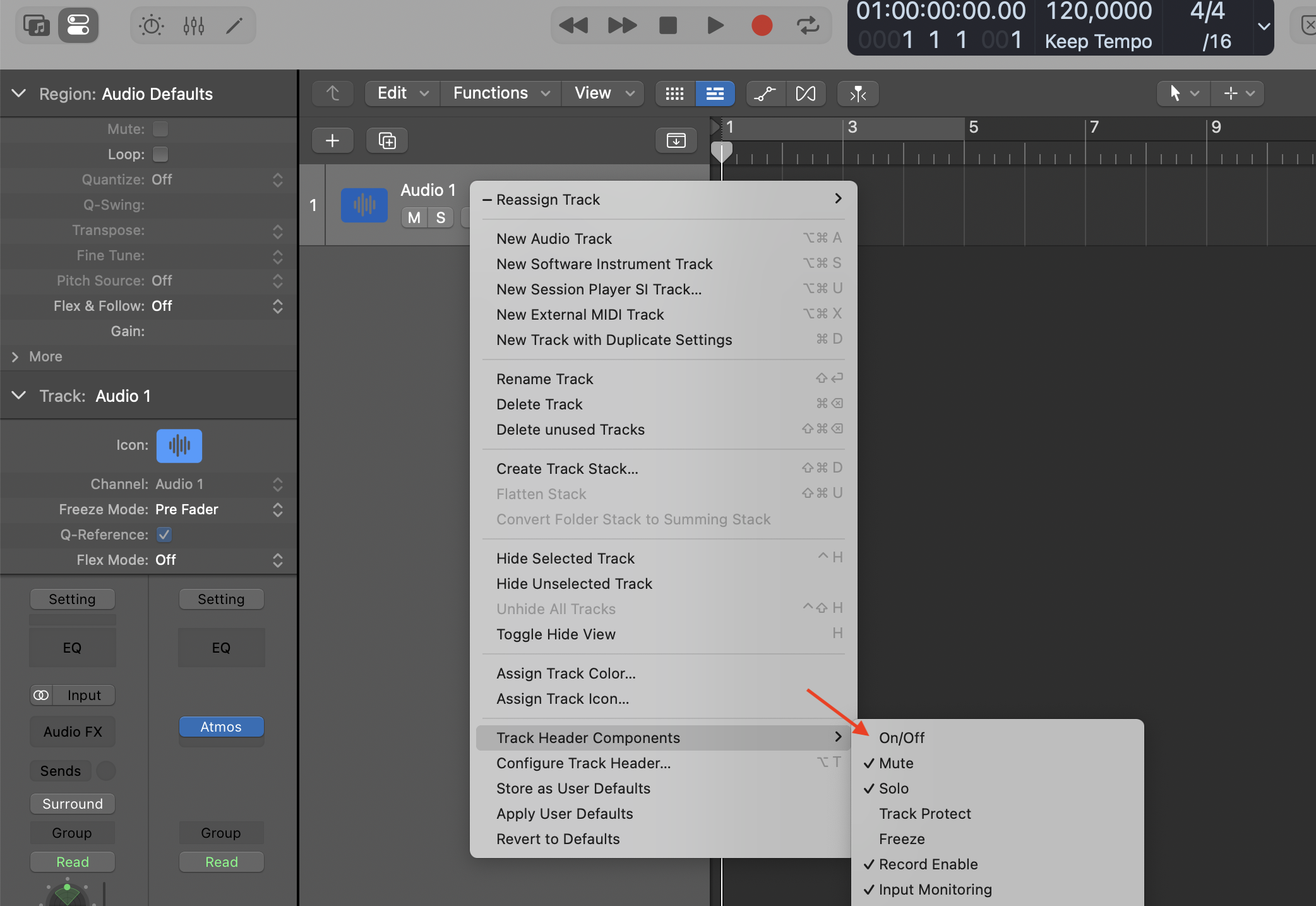Screen dimensions: 1316x906
Task: Open the Command-click tool menu
Action: (x=1238, y=94)
